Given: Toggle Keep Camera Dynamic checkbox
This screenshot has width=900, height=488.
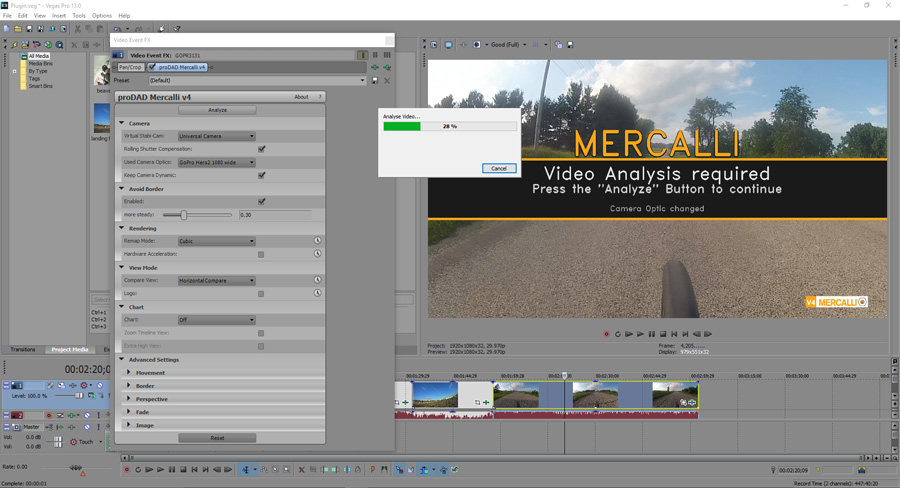Looking at the screenshot, I should [x=262, y=175].
